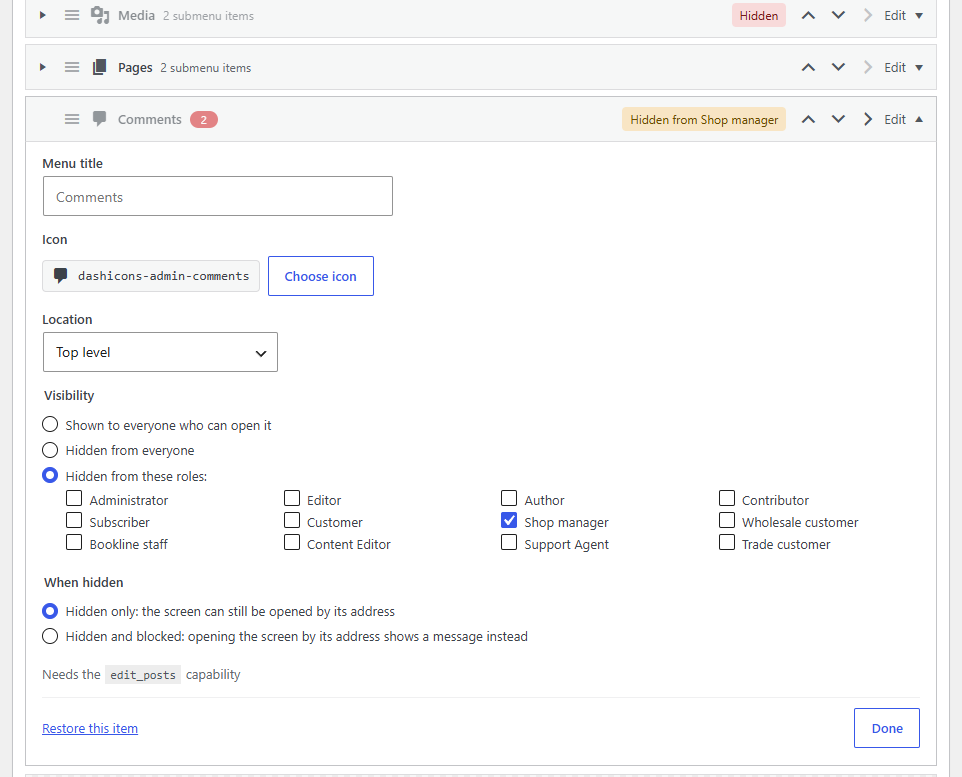Check the Editor role checkbox
The height and width of the screenshot is (777, 962).
pos(292,498)
